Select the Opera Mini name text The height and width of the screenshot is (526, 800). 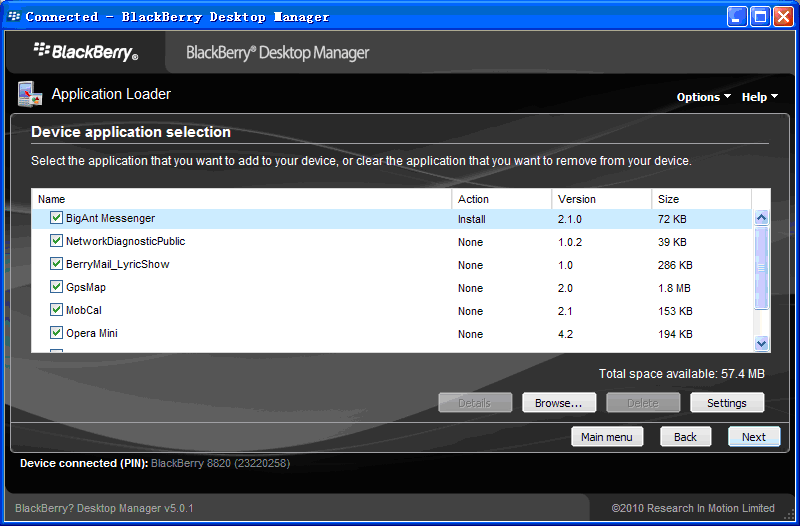point(92,333)
